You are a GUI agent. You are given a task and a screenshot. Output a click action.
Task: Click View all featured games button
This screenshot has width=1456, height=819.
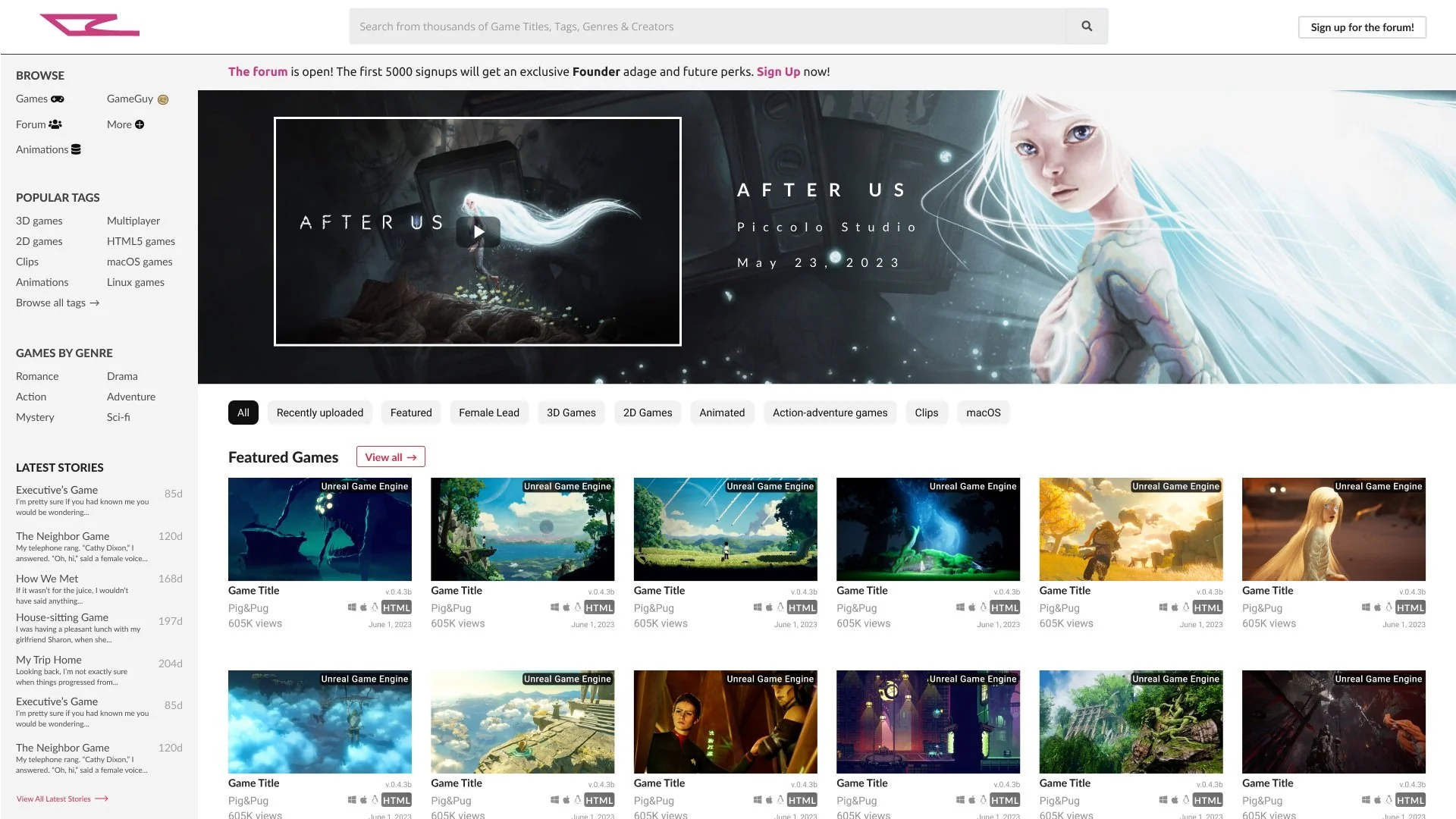tap(391, 457)
